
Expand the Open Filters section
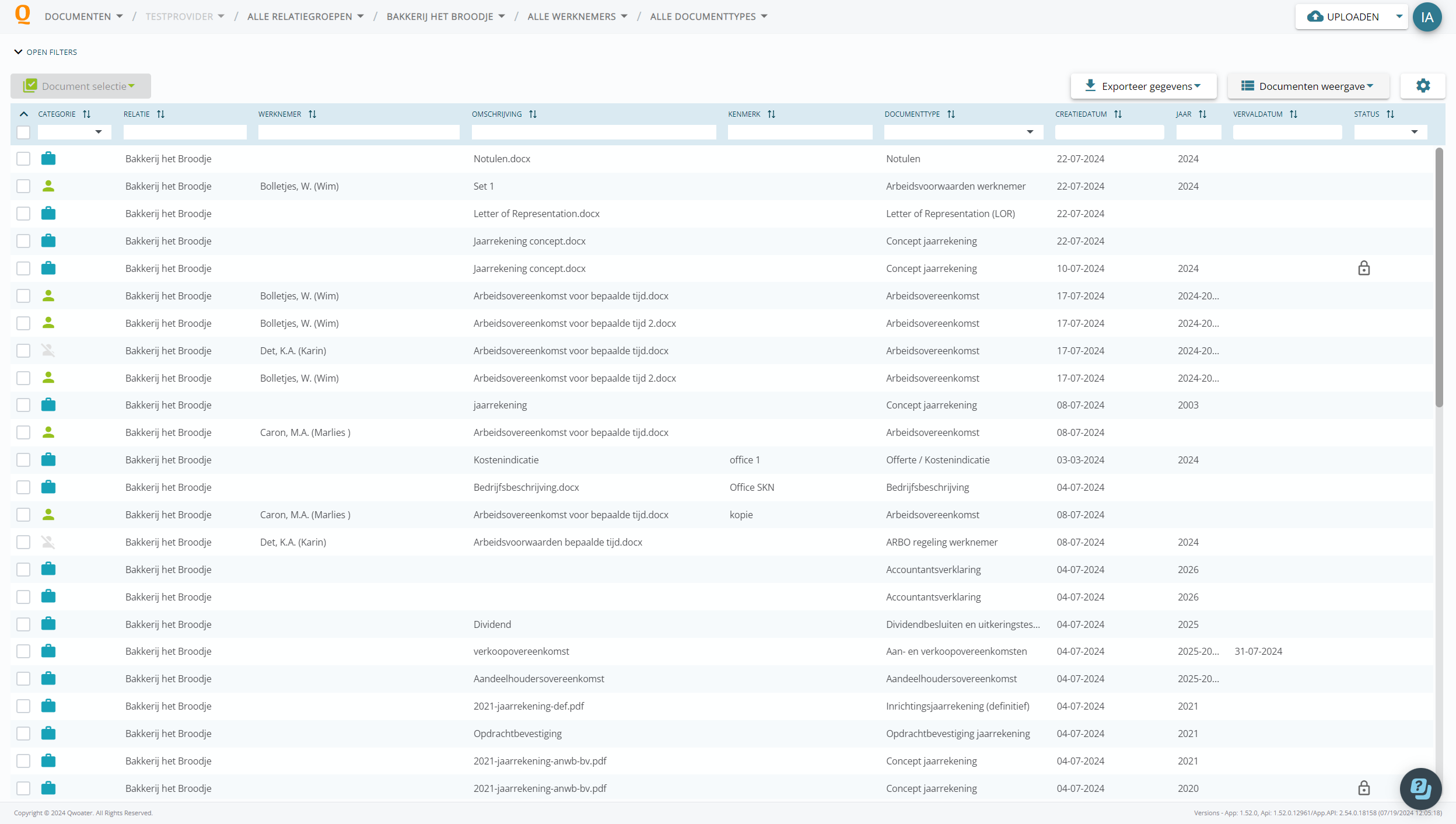[45, 52]
